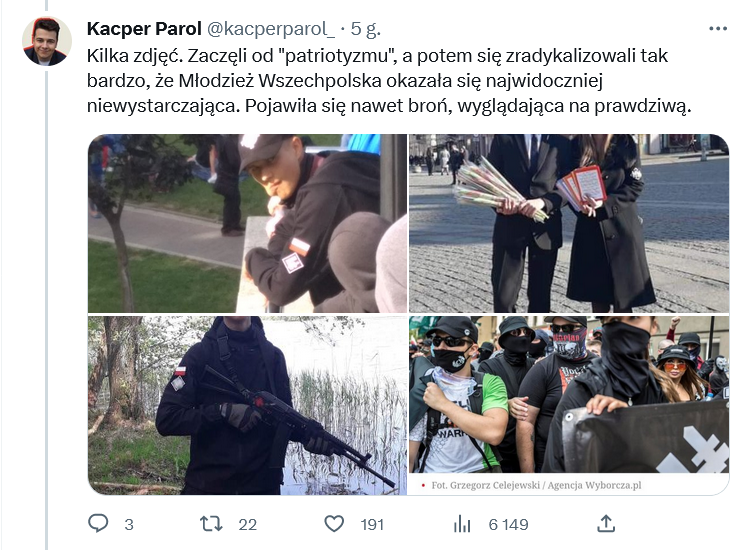Click the like count 191

pos(372,525)
